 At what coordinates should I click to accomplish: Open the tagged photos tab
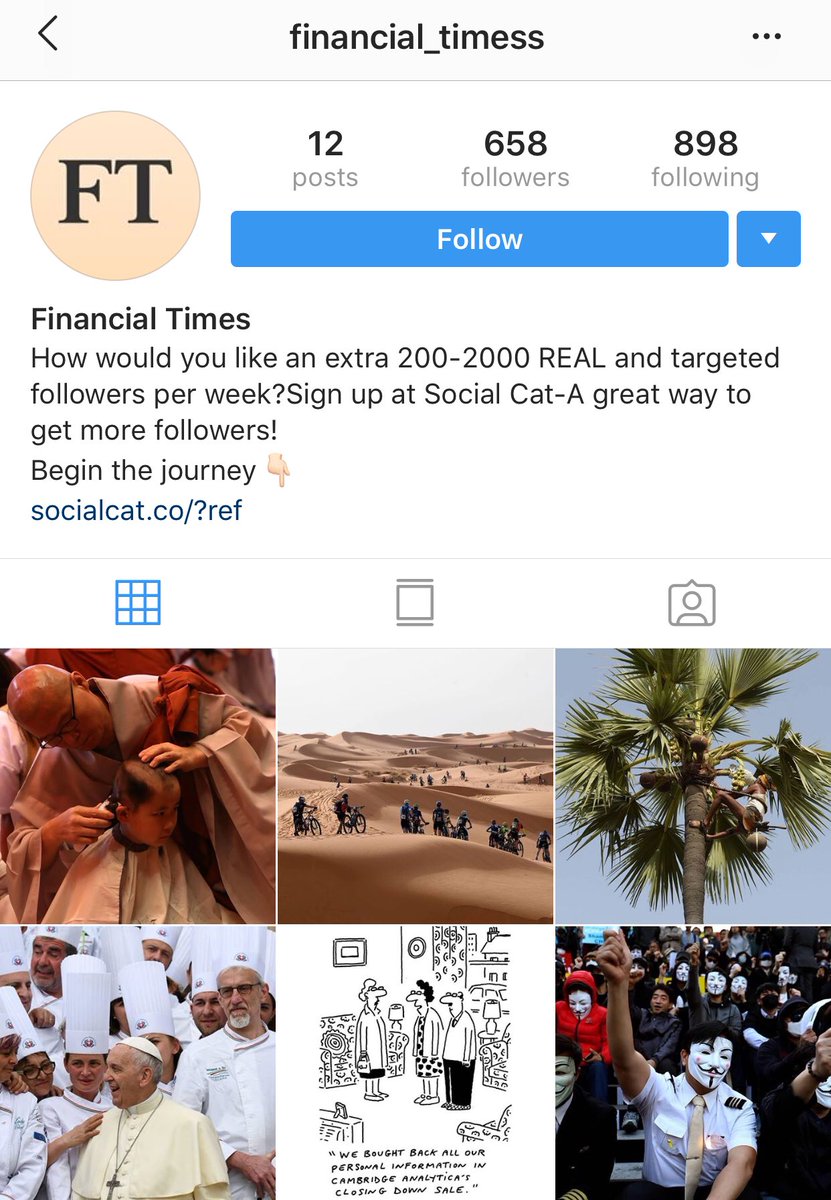pos(692,603)
